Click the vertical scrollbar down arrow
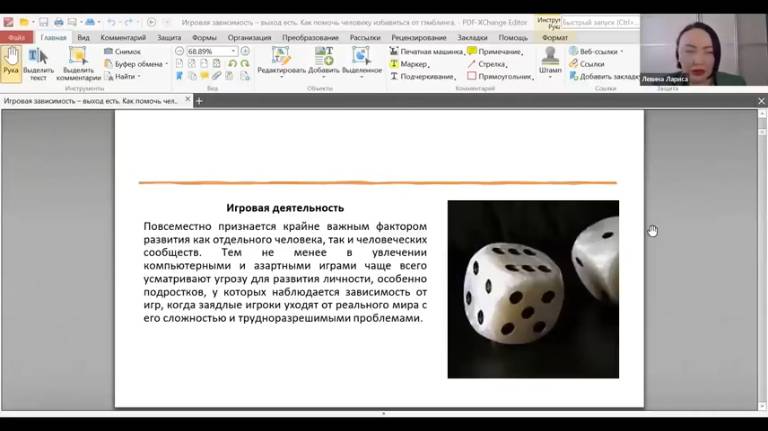The height and width of the screenshot is (431, 768). 762,406
